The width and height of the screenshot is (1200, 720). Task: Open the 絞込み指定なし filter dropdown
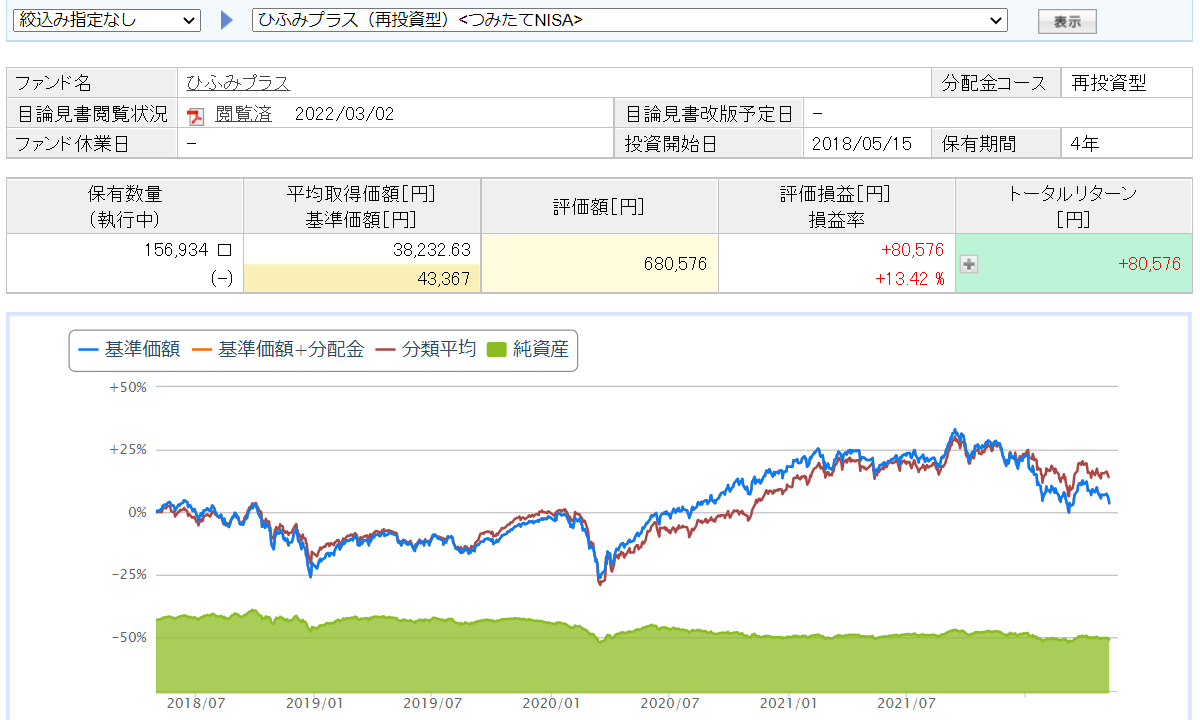105,20
